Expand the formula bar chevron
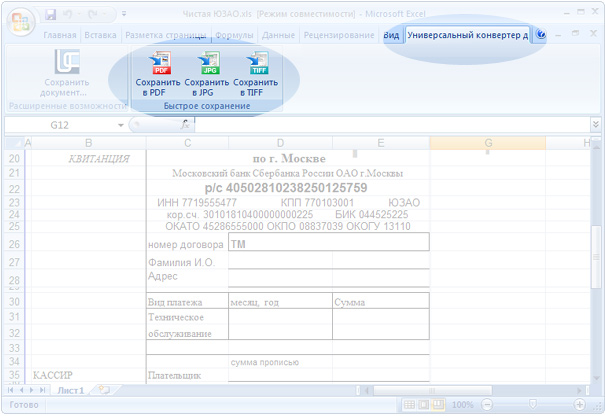Image resolution: width=605 pixels, height=416 pixels. (x=595, y=125)
